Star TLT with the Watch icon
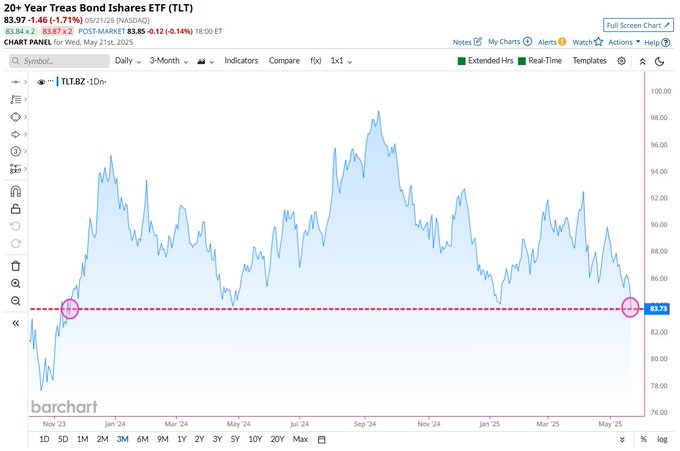Viewport: 680px width, 451px height. click(598, 42)
